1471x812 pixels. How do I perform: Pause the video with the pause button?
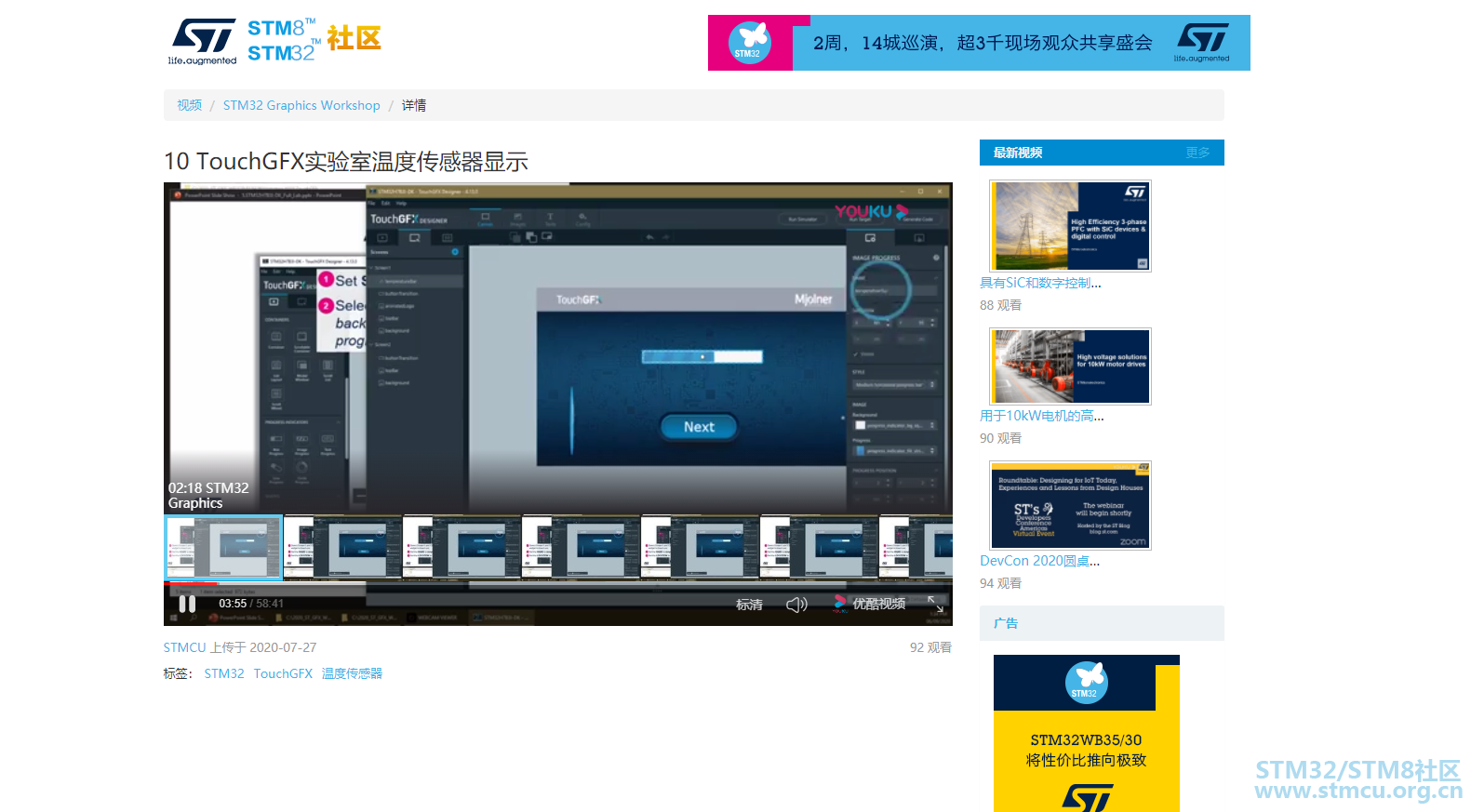pos(187,604)
